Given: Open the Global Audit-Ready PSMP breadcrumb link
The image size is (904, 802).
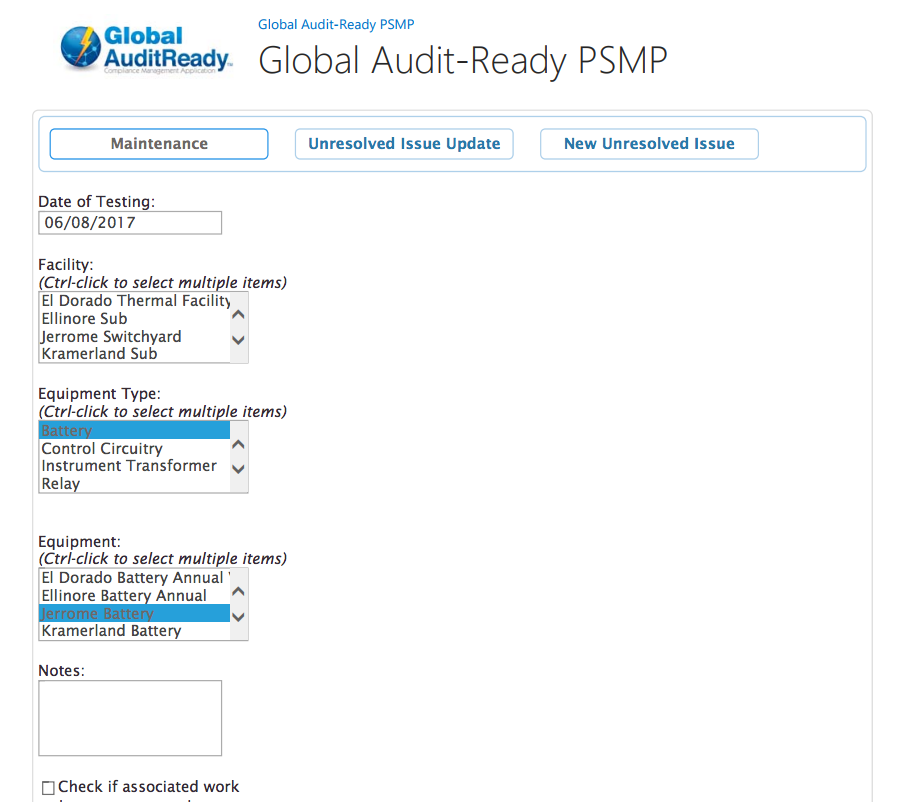Looking at the screenshot, I should tap(336, 24).
